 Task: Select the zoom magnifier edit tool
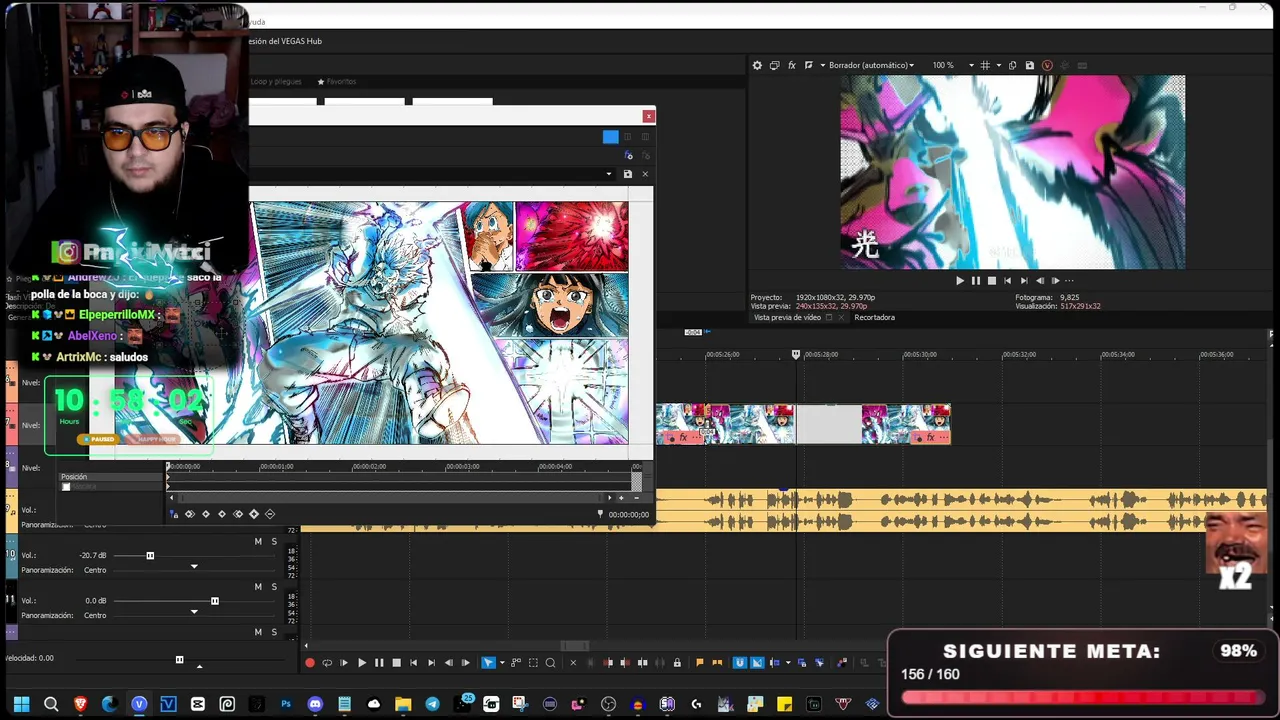click(550, 663)
